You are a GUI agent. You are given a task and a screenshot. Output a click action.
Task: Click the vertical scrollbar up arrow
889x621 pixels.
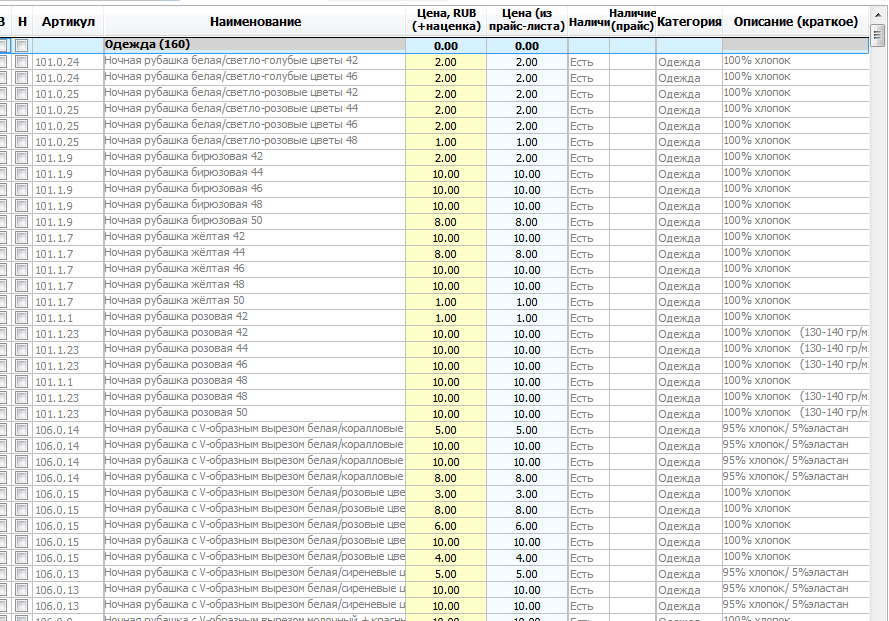coord(878,15)
